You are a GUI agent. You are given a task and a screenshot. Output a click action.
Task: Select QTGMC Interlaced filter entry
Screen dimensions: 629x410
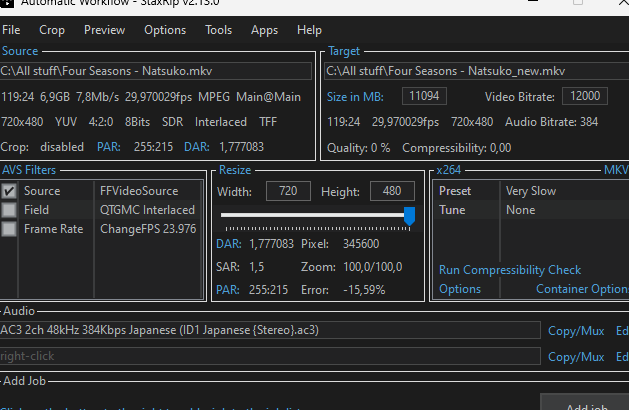(147, 210)
